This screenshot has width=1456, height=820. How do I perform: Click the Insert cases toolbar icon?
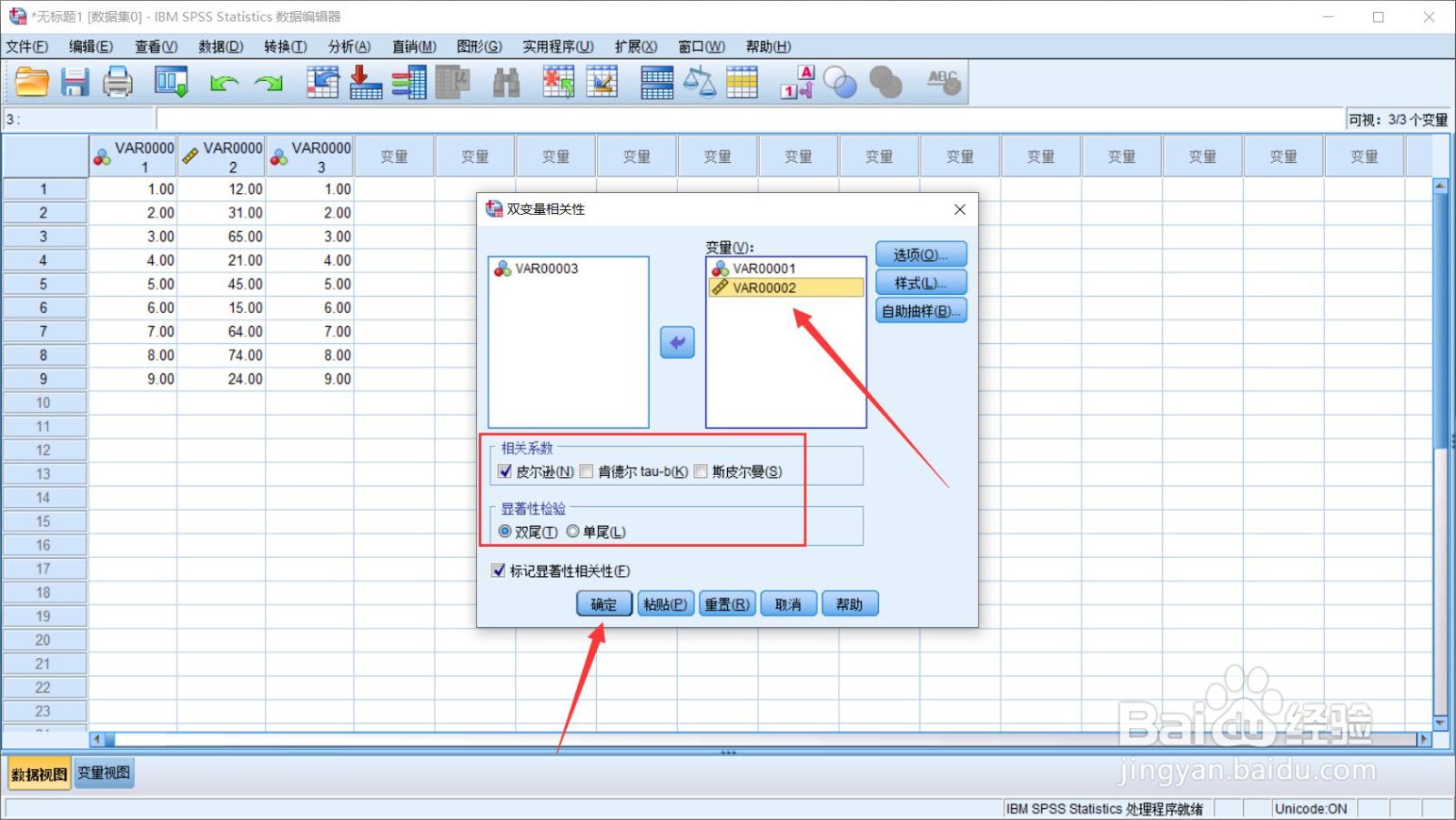[x=559, y=82]
